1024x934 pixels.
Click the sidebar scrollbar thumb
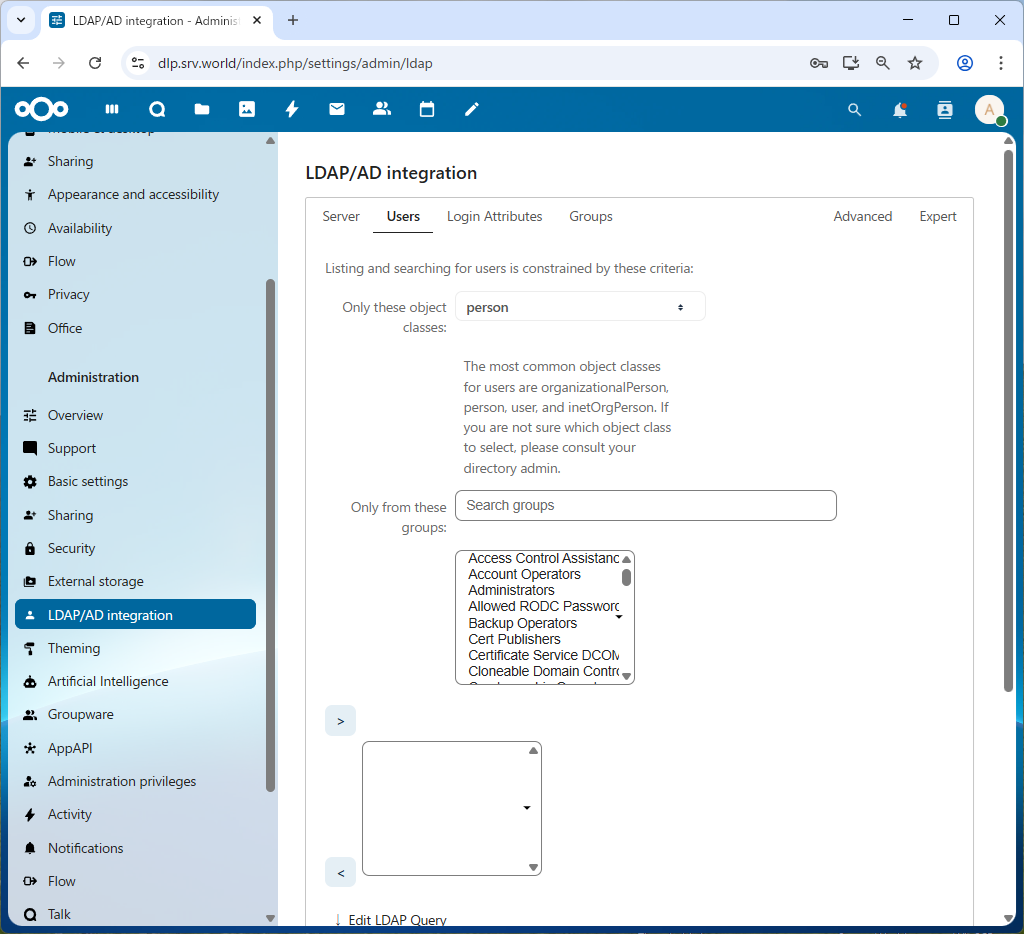pos(270,536)
